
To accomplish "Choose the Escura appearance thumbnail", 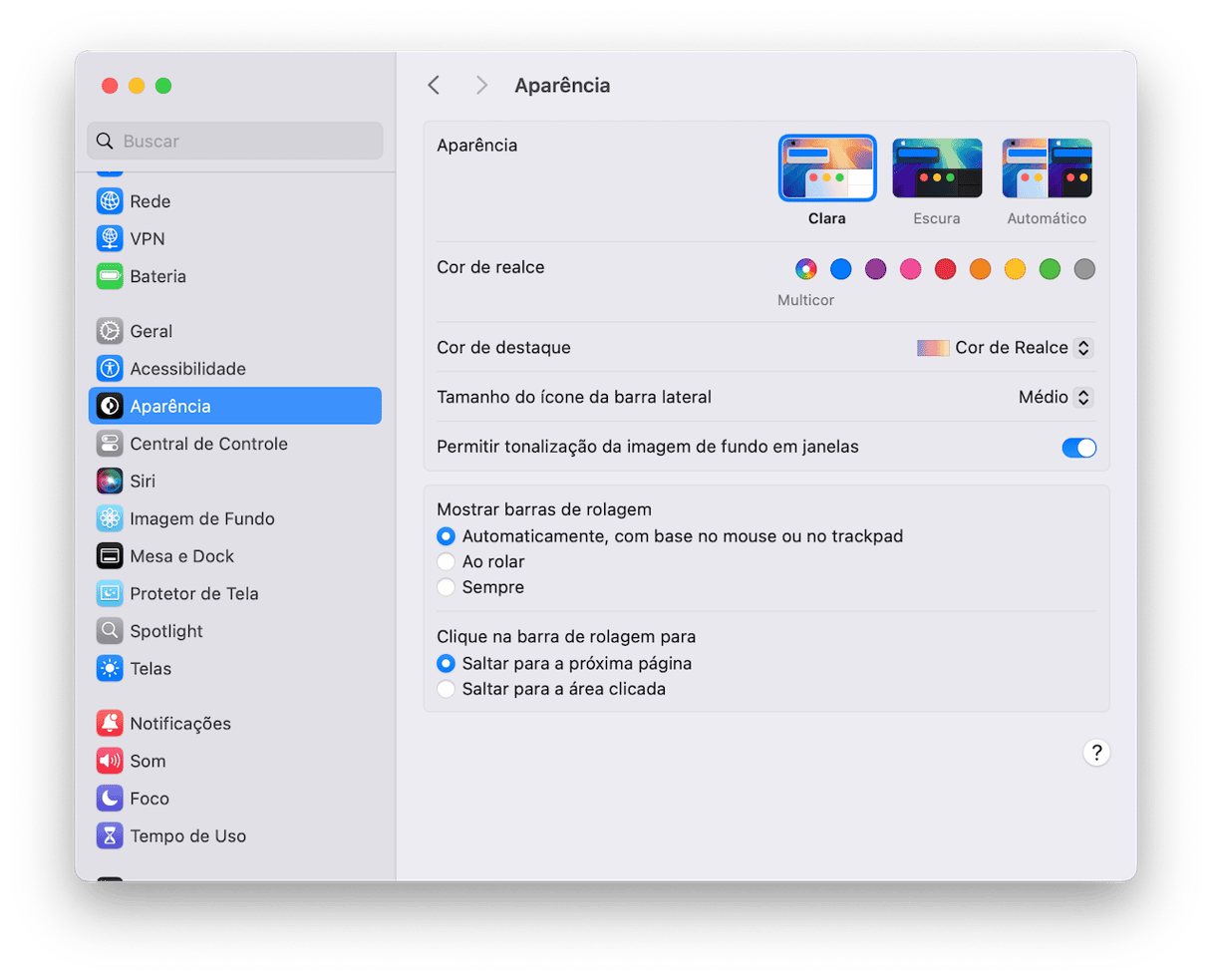I will point(937,168).
